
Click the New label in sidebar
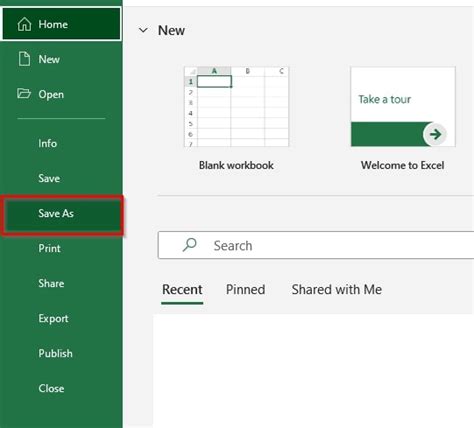[x=49, y=59]
